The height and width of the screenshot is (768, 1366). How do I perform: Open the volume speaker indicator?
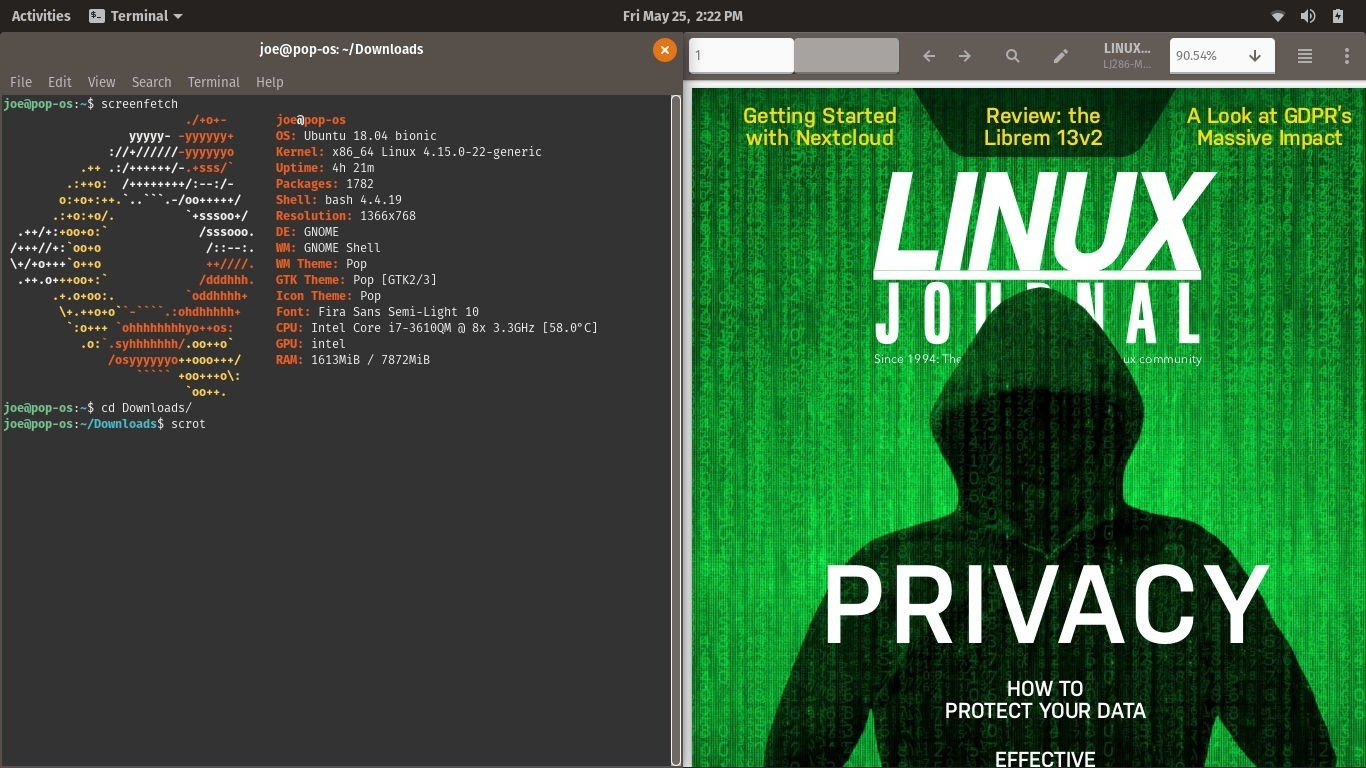tap(1307, 16)
